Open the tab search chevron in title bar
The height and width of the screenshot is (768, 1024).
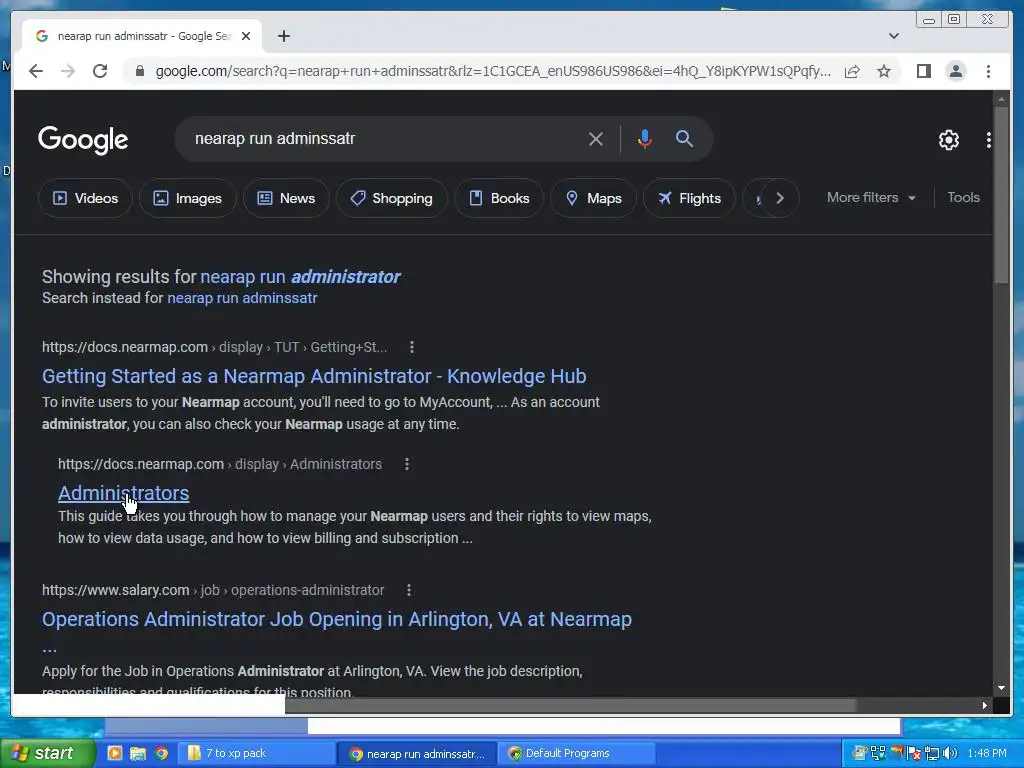tap(894, 36)
